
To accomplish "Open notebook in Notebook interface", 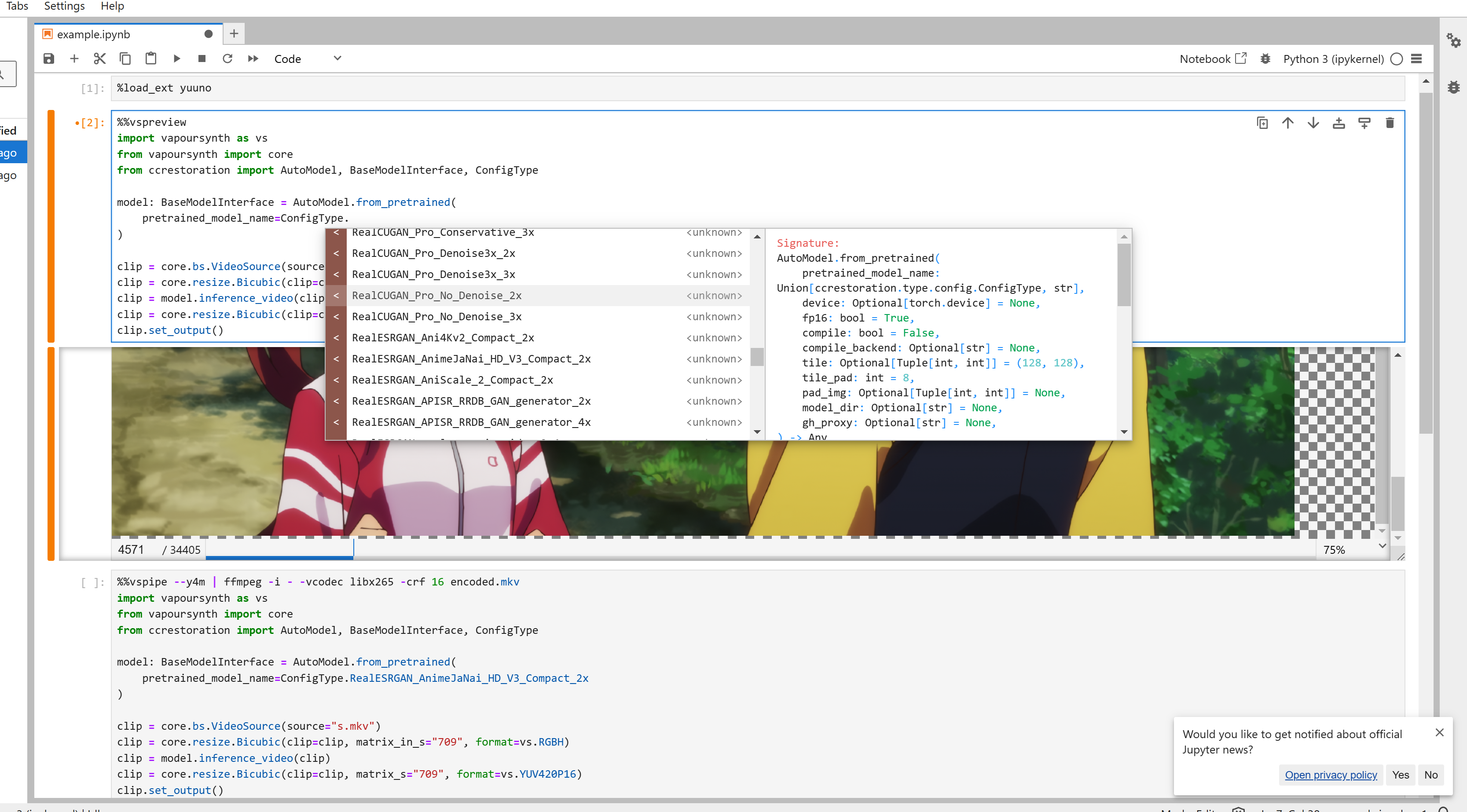I will click(x=1213, y=59).
